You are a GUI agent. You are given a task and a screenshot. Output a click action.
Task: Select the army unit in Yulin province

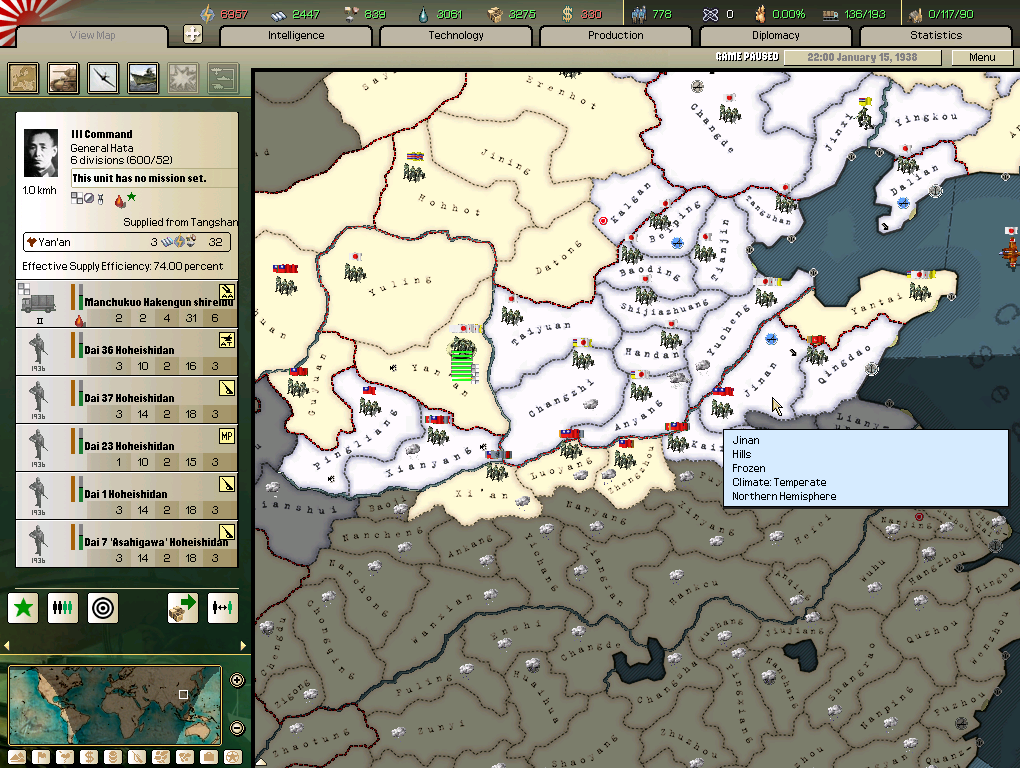355,272
